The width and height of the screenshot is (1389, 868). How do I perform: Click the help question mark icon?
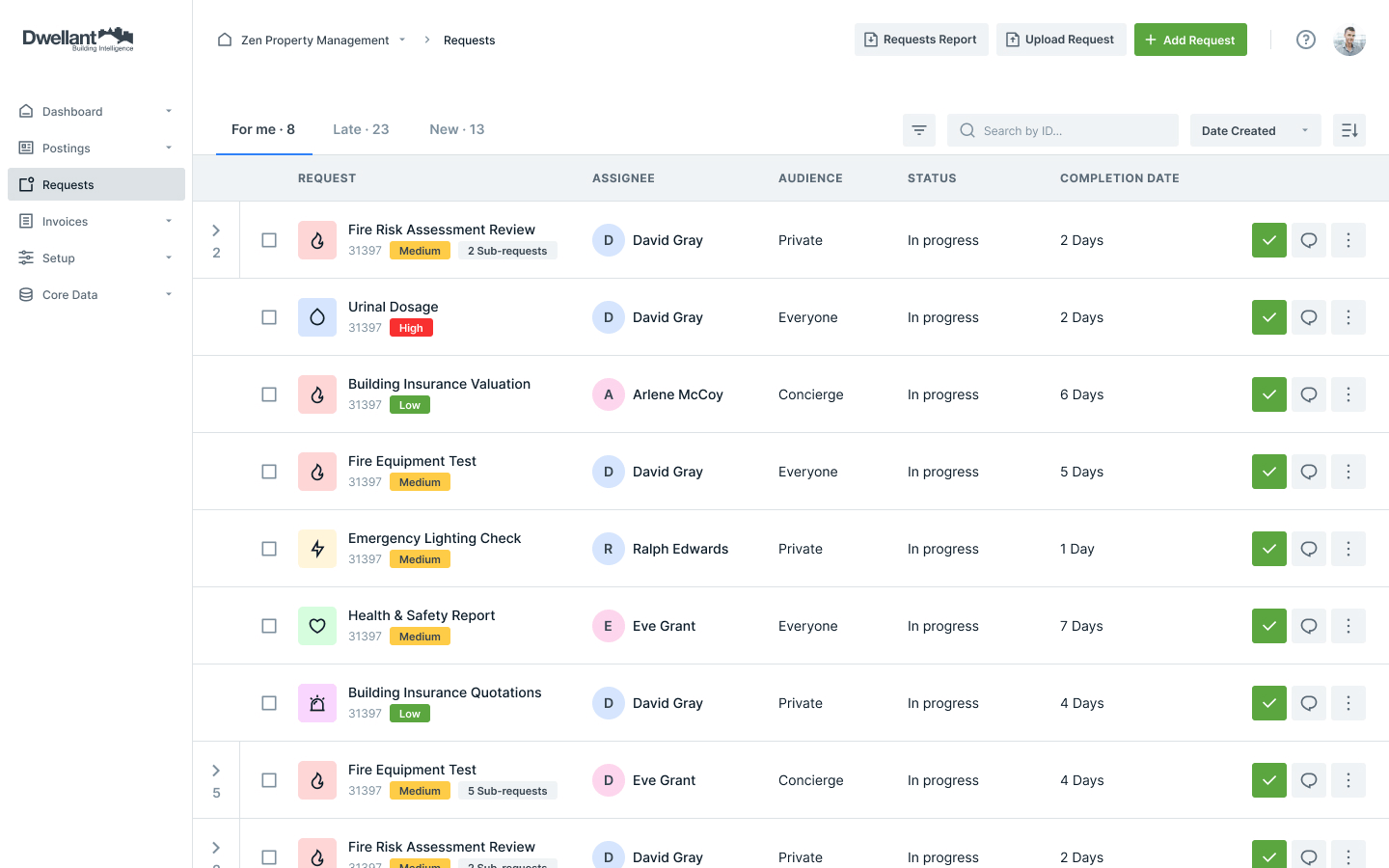(x=1306, y=40)
